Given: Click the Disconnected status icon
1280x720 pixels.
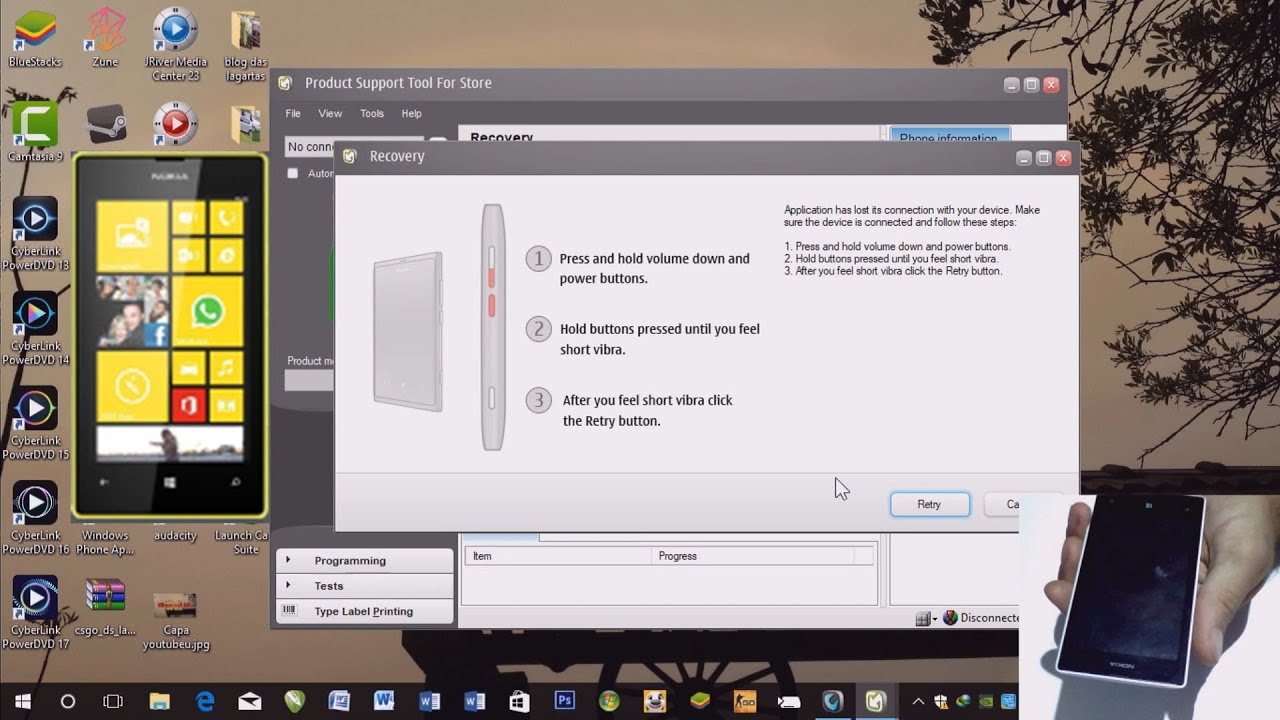Looking at the screenshot, I should coord(950,618).
